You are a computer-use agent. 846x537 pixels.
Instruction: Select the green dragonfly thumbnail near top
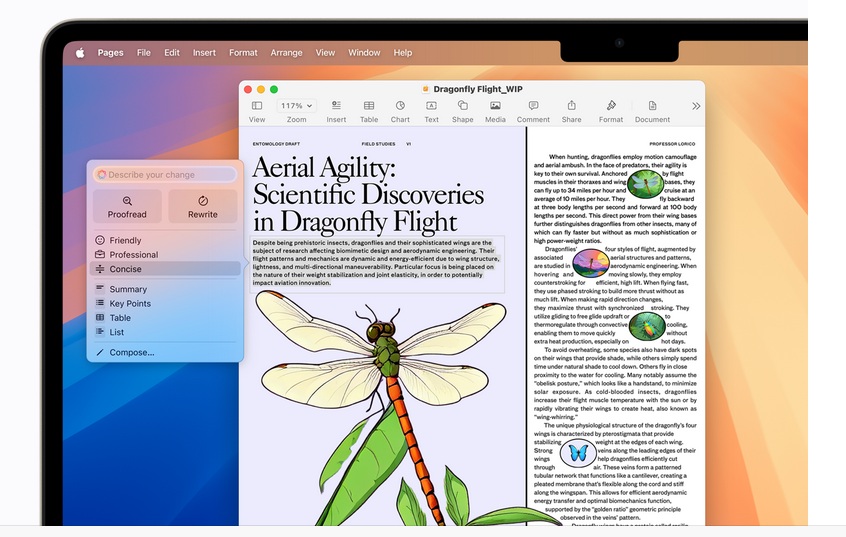(x=645, y=183)
